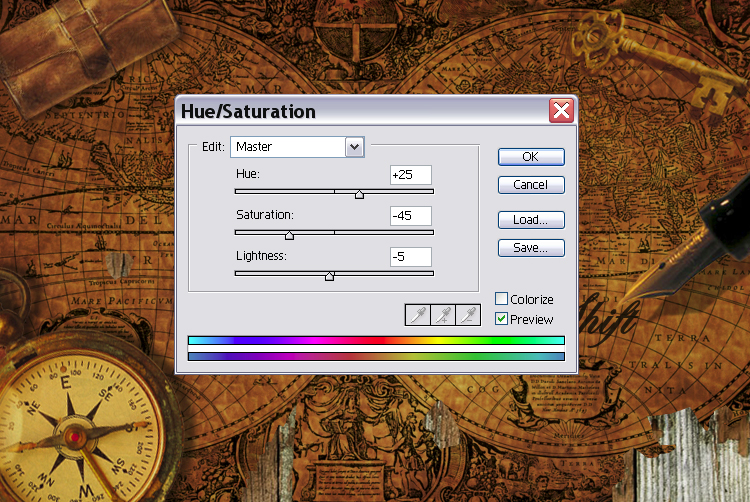Open the Load... settings button

[531, 220]
